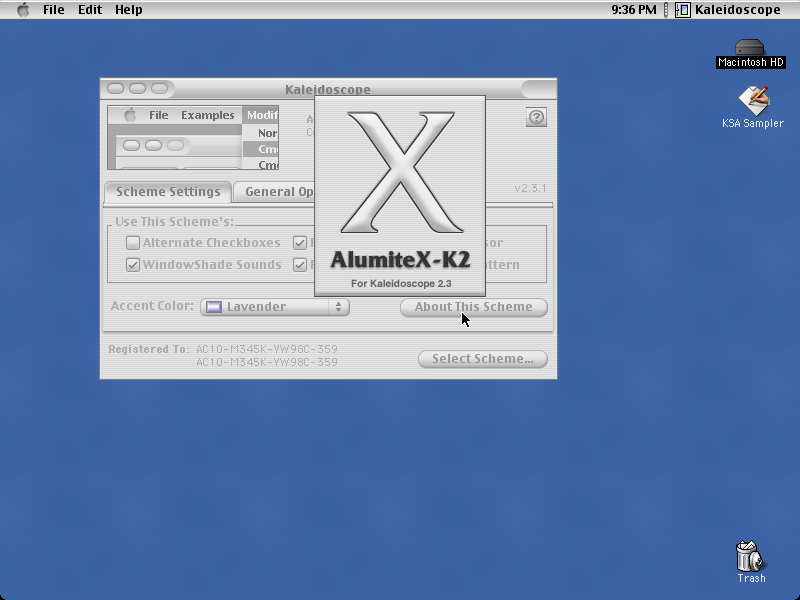The width and height of the screenshot is (800, 600).
Task: Click the second registration code line
Action: tap(267, 362)
